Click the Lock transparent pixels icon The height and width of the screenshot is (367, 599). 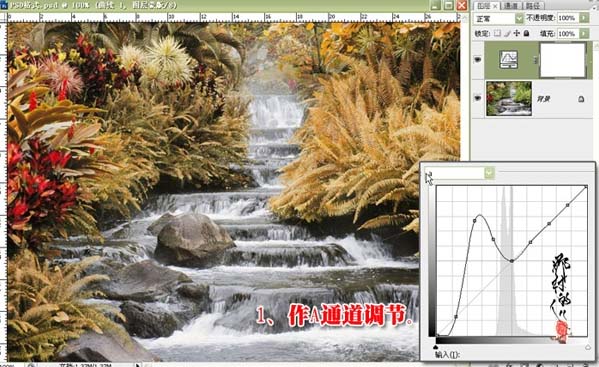(497, 33)
